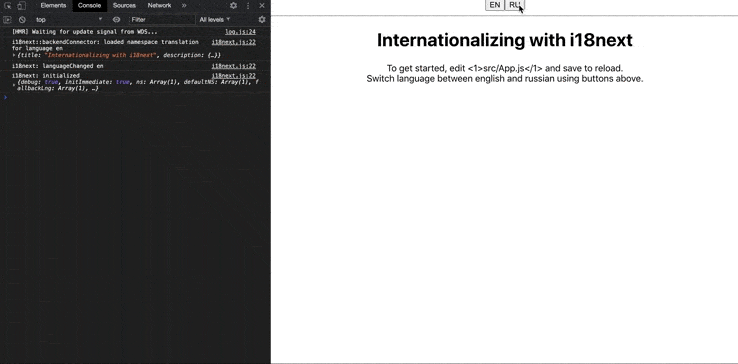This screenshot has width=738, height=364.
Task: Click the 'To get started, edit' paragraph line
Action: click(x=505, y=68)
